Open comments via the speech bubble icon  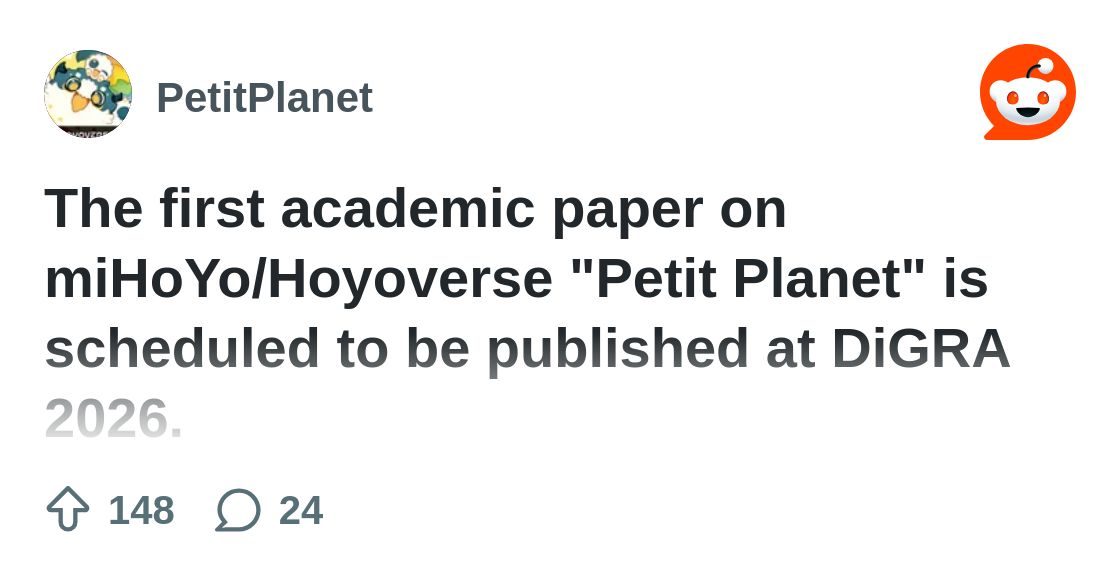pyautogui.click(x=238, y=510)
